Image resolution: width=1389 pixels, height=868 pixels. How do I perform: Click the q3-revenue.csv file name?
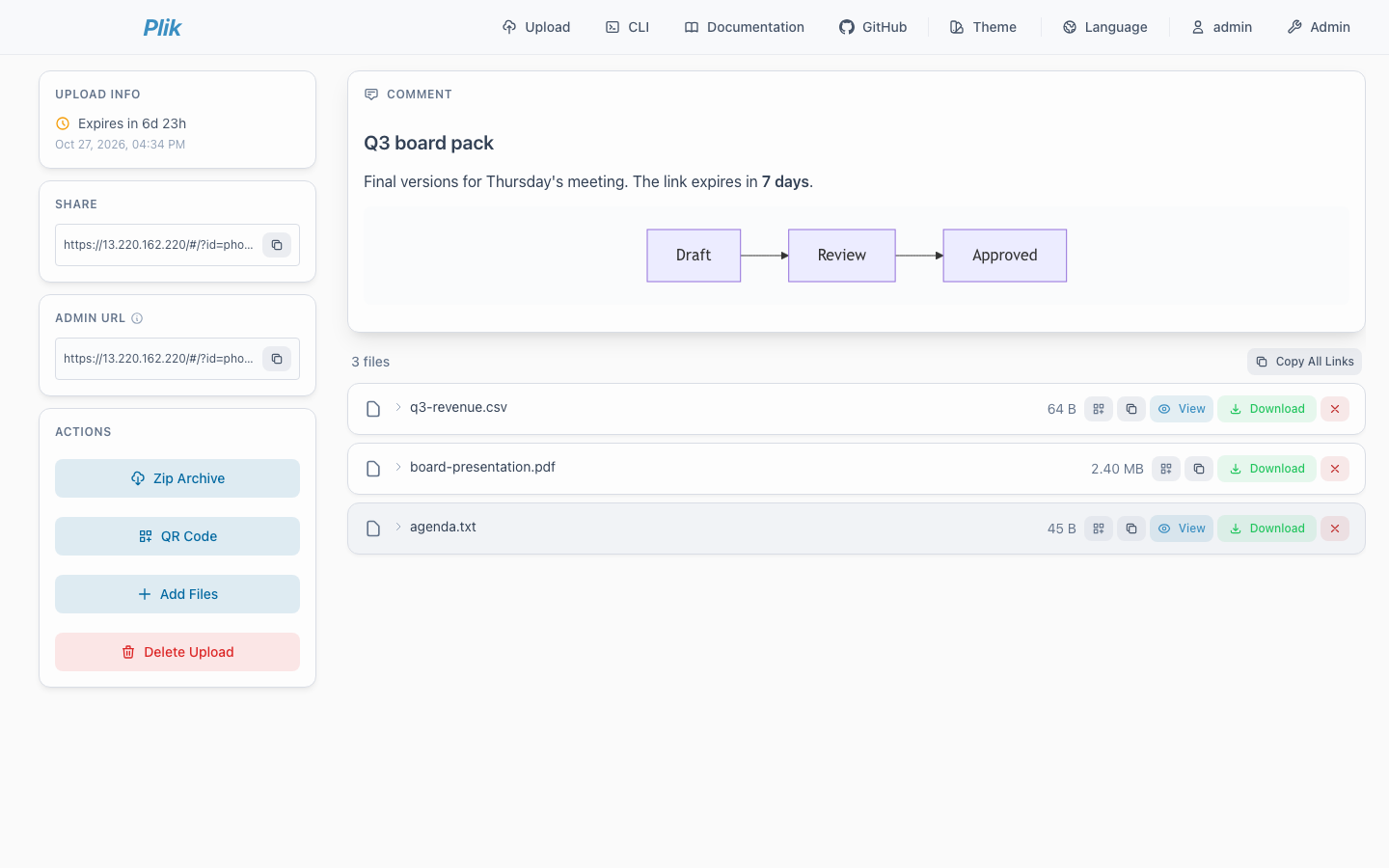pyautogui.click(x=458, y=407)
